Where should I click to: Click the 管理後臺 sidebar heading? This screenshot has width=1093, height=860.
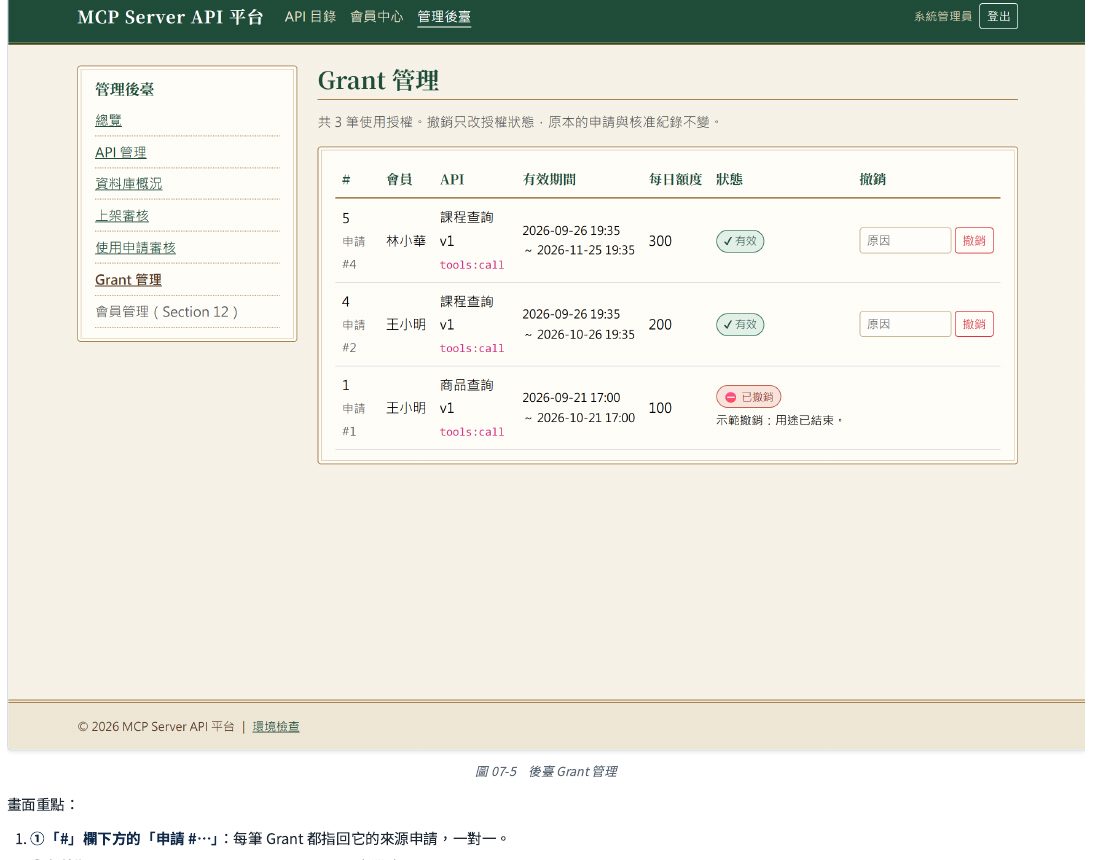point(124,89)
